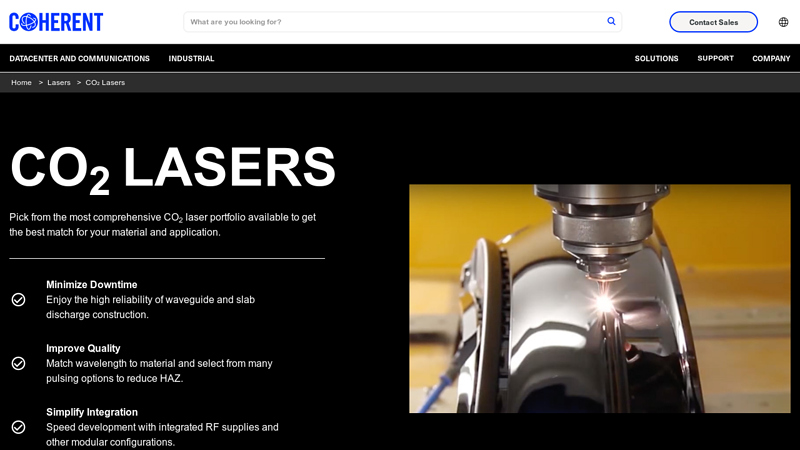Click the Improve Quality checkmark icon
Screen dimensions: 800x450
click(18, 363)
